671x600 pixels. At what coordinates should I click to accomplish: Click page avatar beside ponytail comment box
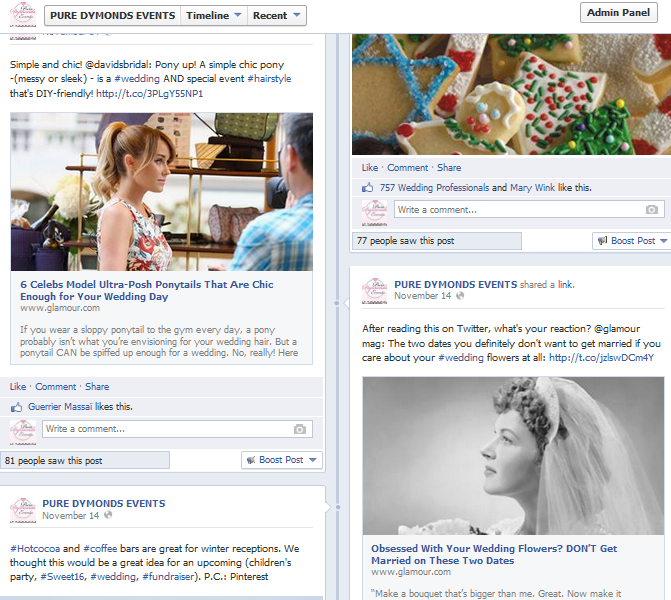(23, 432)
